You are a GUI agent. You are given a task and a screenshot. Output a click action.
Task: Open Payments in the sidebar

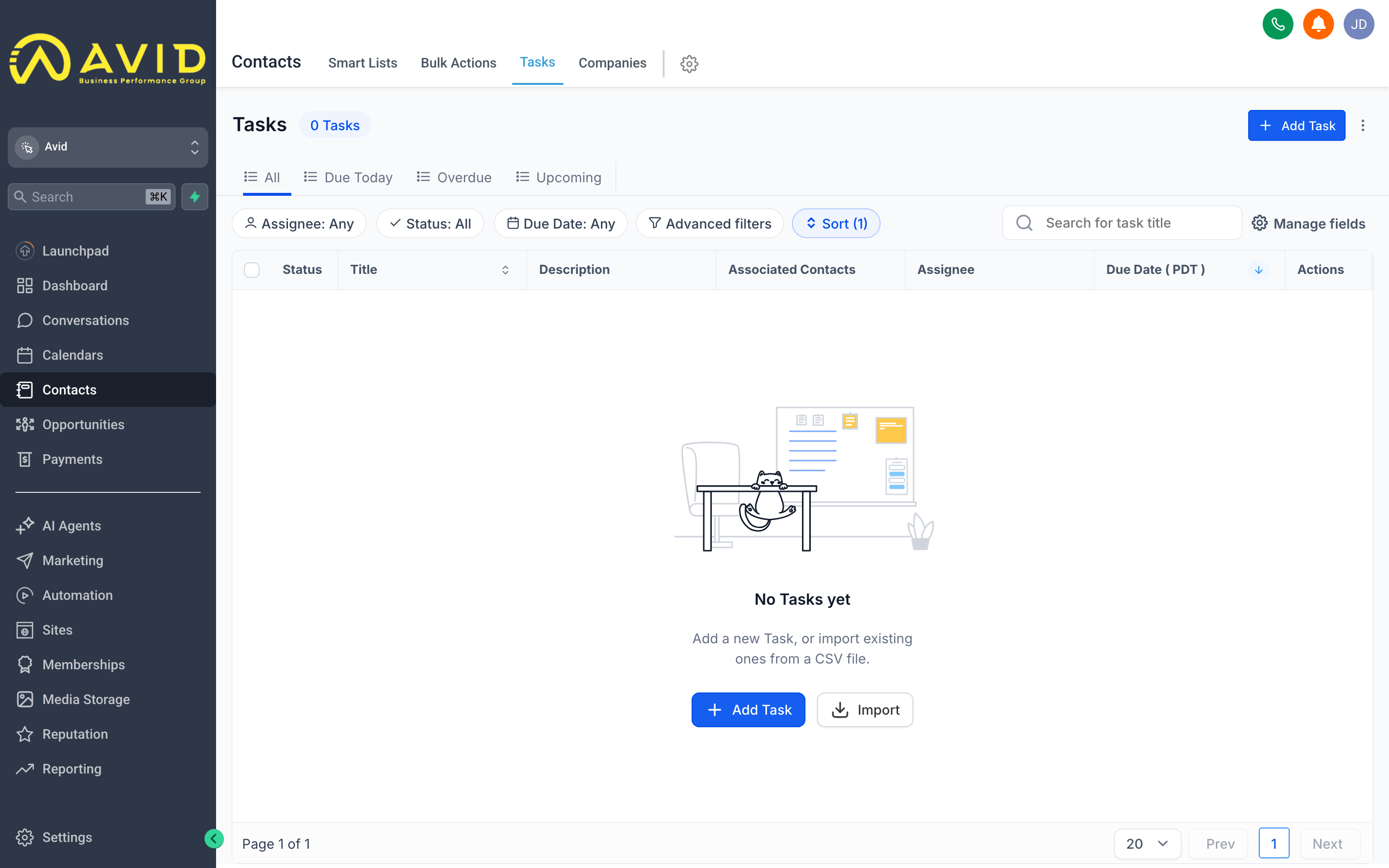pyautogui.click(x=108, y=459)
